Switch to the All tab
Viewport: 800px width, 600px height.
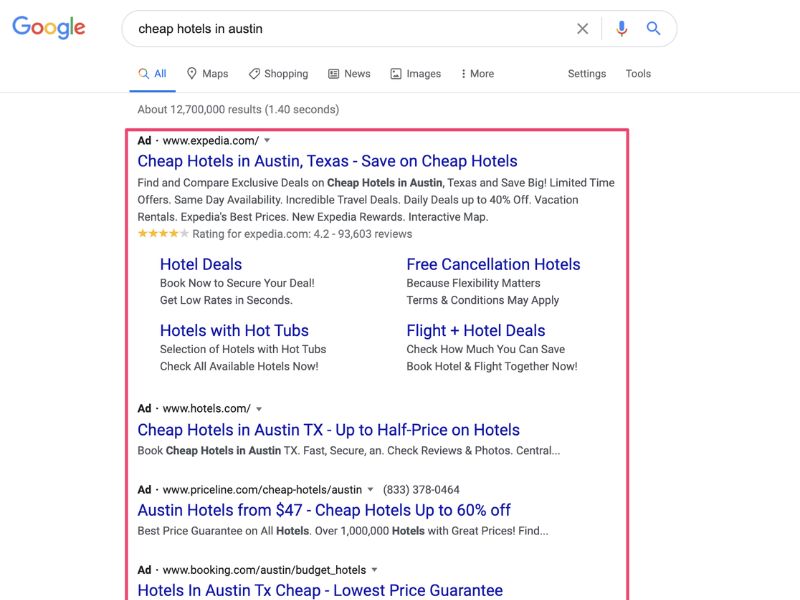point(153,73)
